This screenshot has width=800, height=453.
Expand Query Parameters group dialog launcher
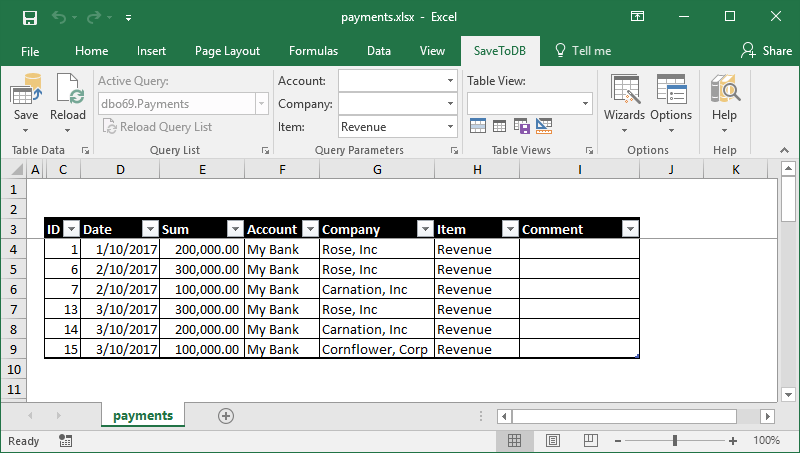tap(454, 150)
